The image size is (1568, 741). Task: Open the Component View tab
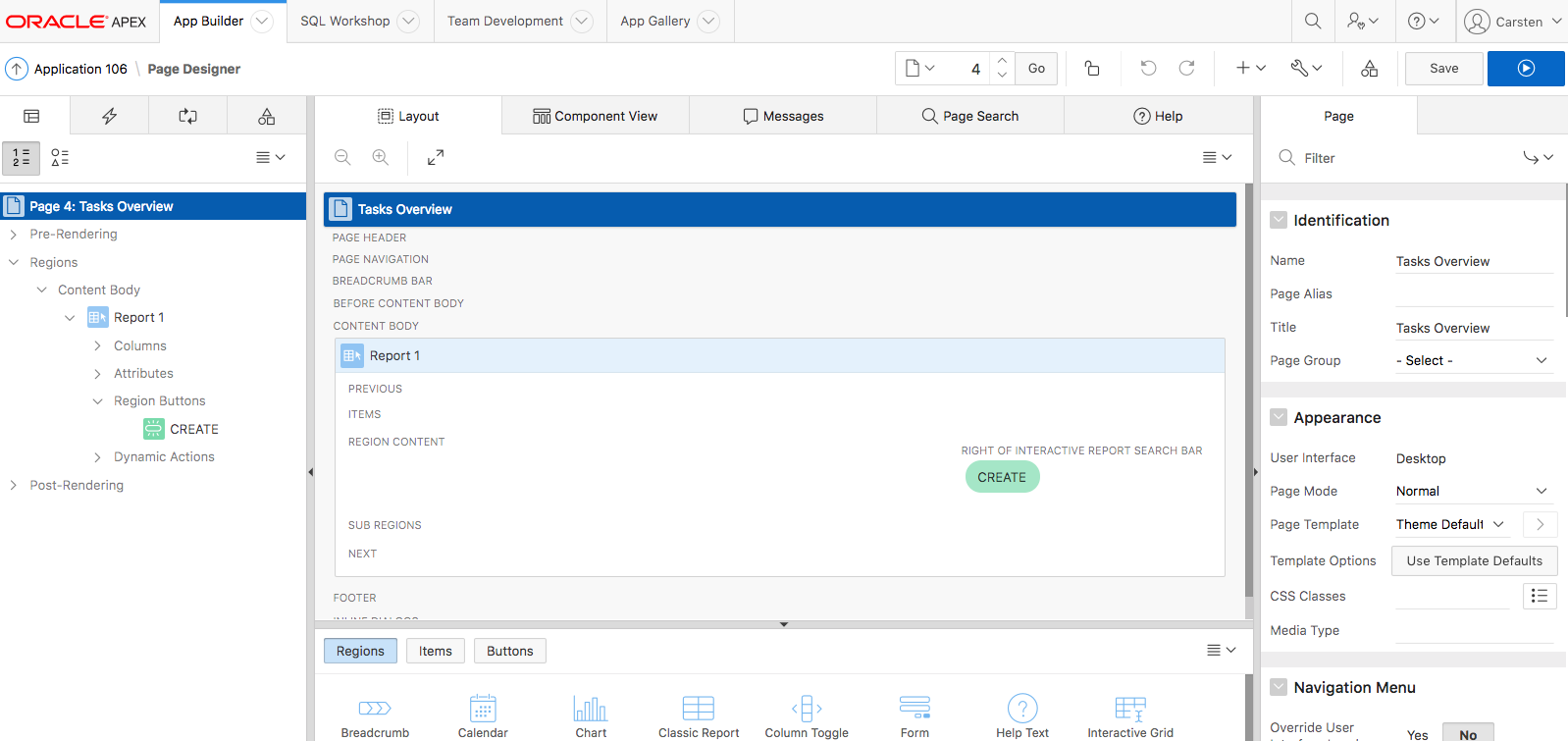coord(596,116)
